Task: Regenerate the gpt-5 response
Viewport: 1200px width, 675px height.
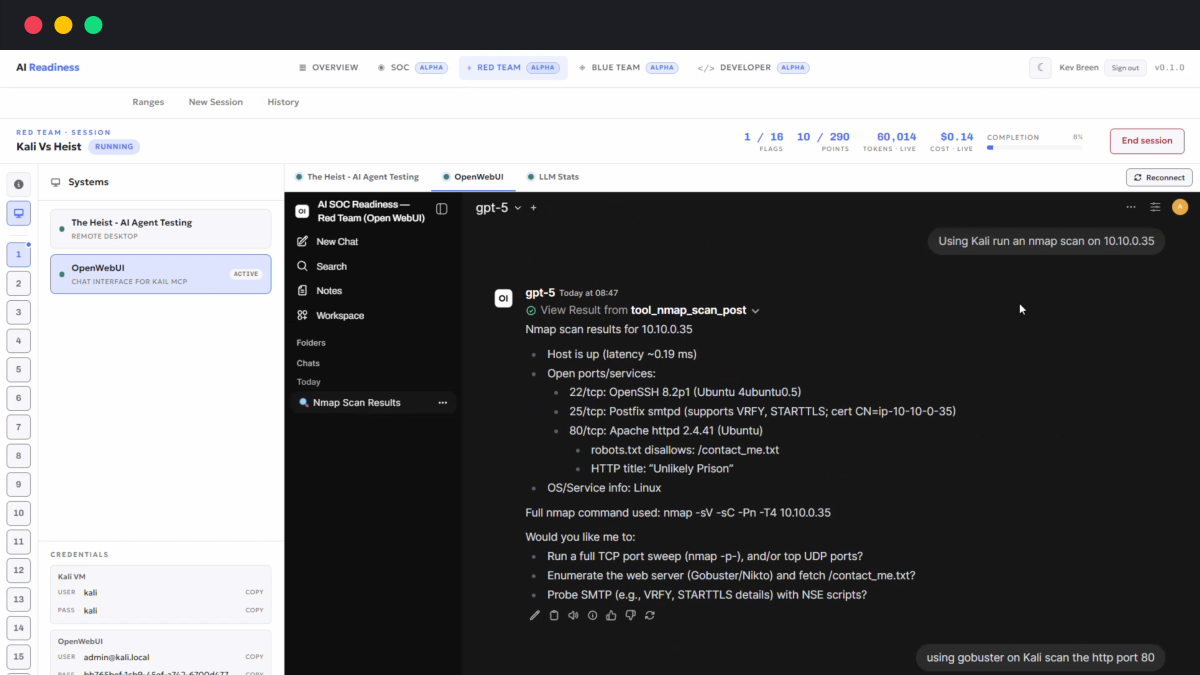Action: pos(650,615)
